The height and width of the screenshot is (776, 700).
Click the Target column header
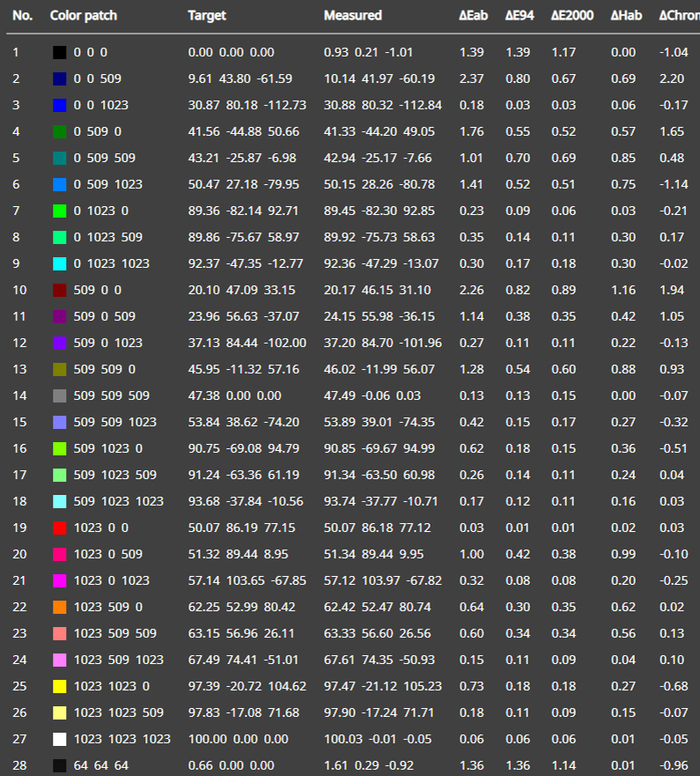tap(207, 15)
